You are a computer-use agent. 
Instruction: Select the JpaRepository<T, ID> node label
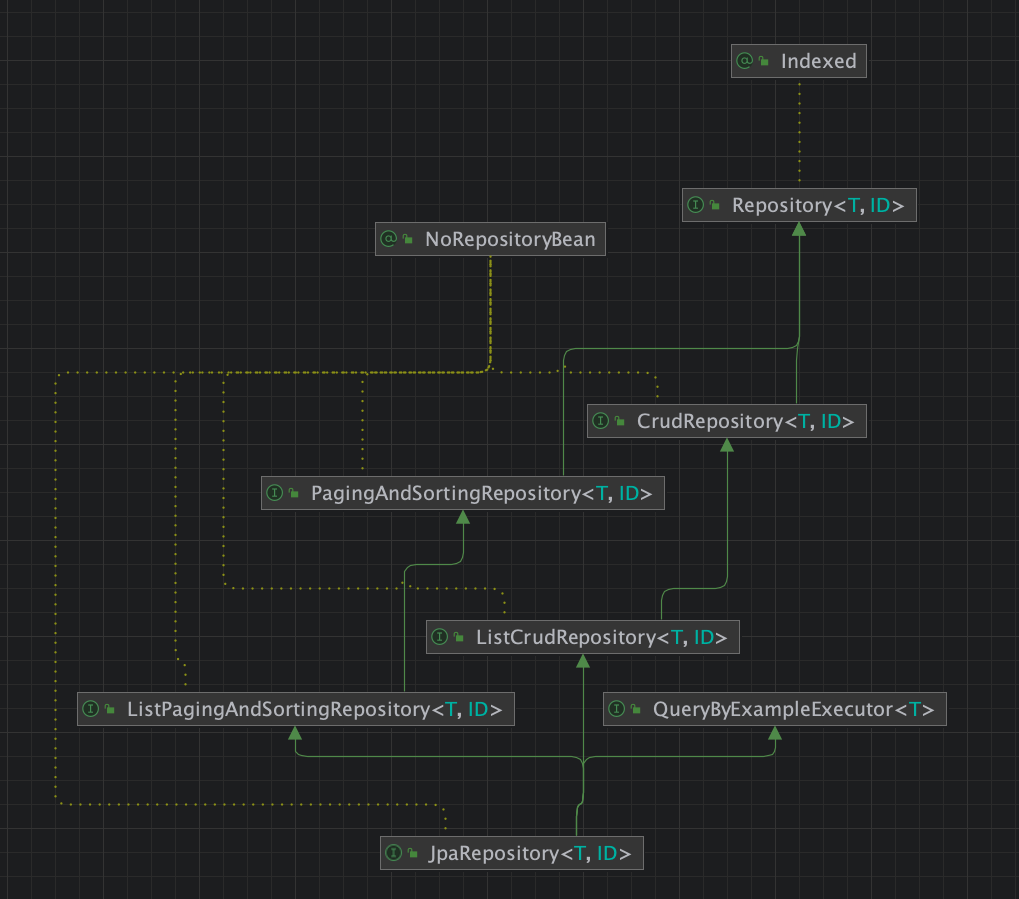530,853
